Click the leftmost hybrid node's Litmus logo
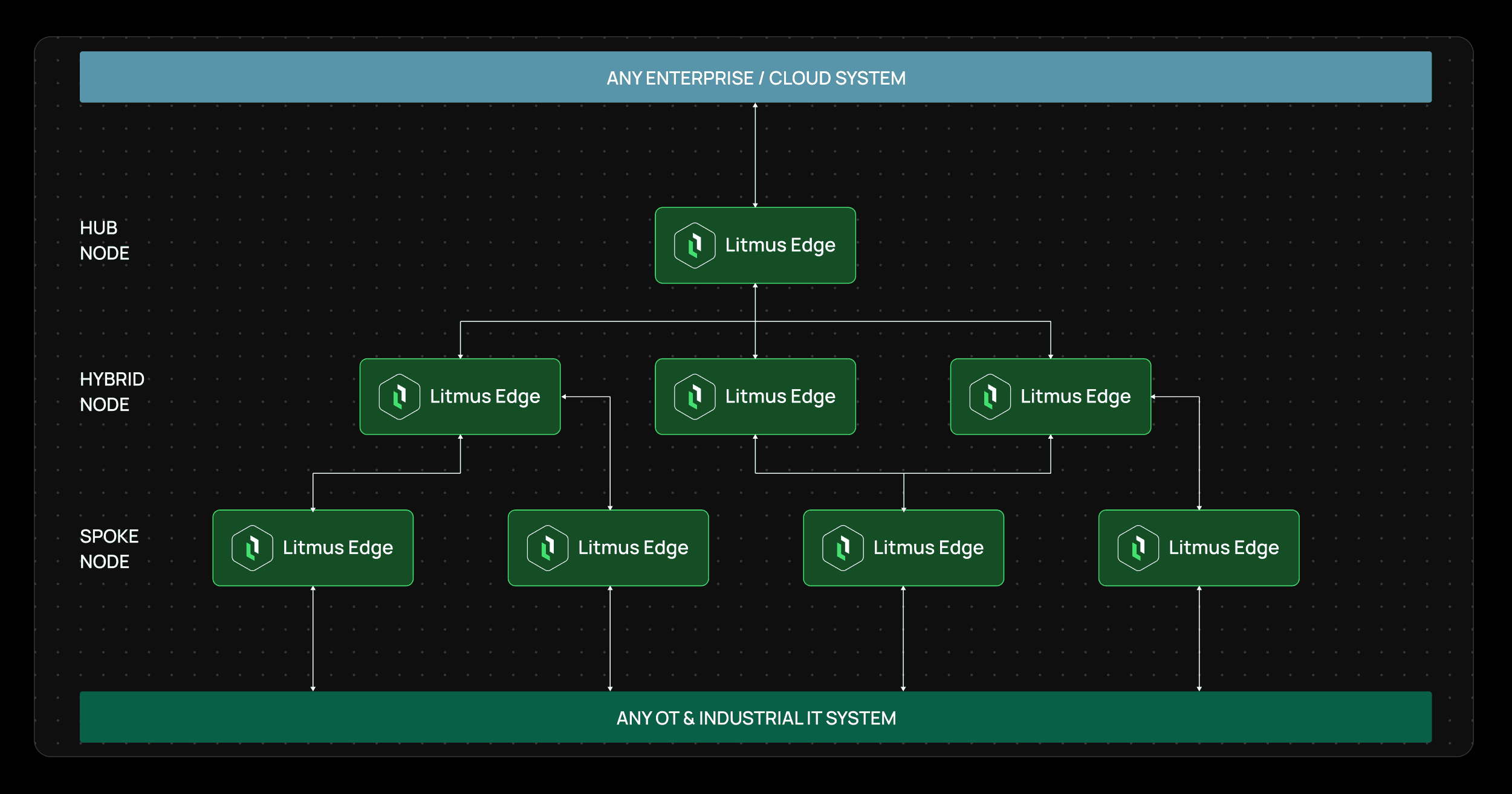1512x794 pixels. [x=399, y=396]
